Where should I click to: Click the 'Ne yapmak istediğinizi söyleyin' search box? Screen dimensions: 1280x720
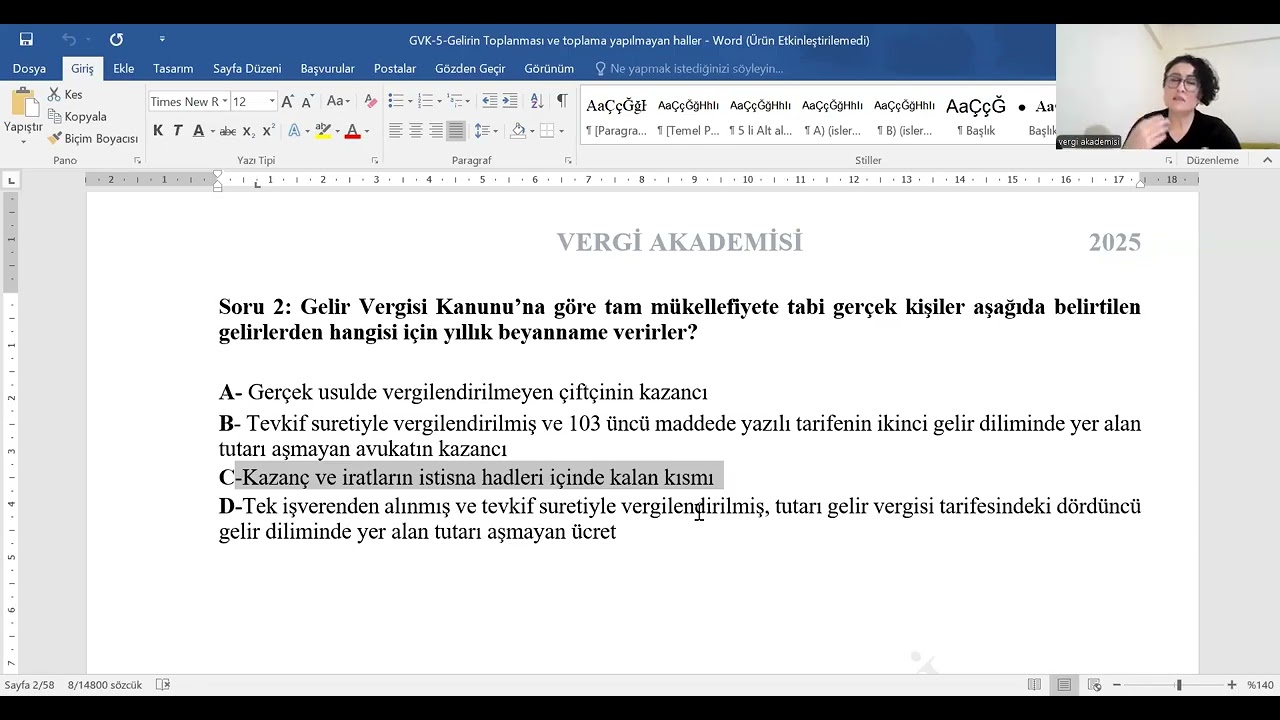(x=689, y=69)
